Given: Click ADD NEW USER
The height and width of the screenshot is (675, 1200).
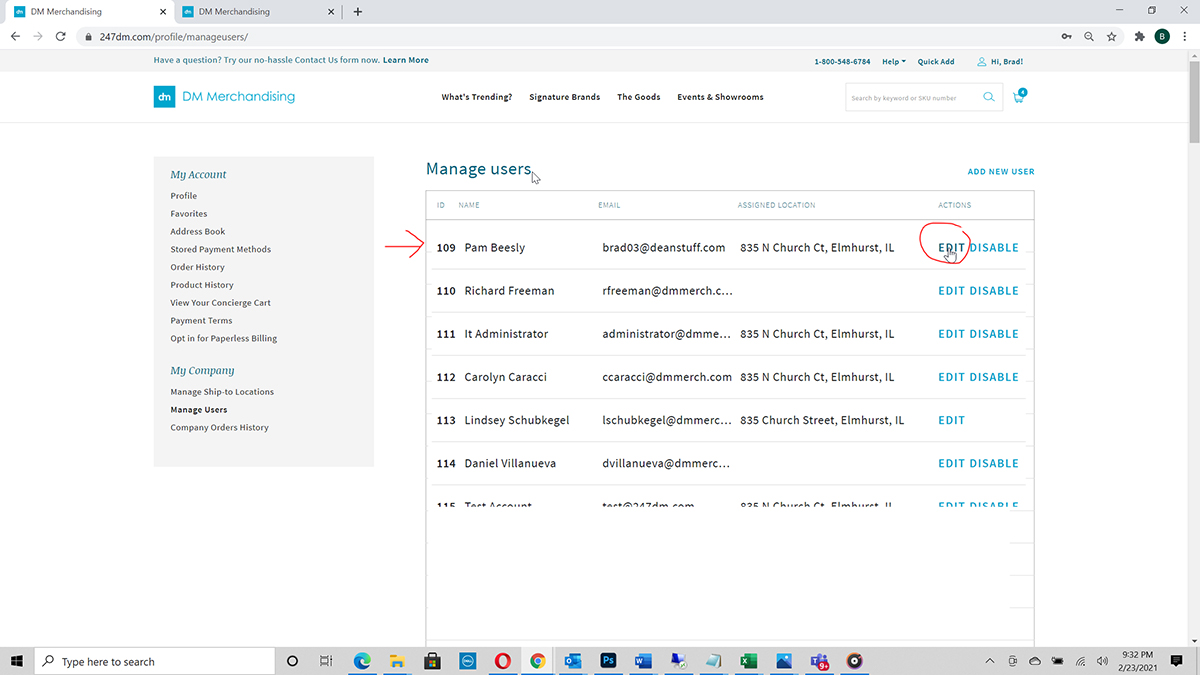Looking at the screenshot, I should tap(1001, 172).
